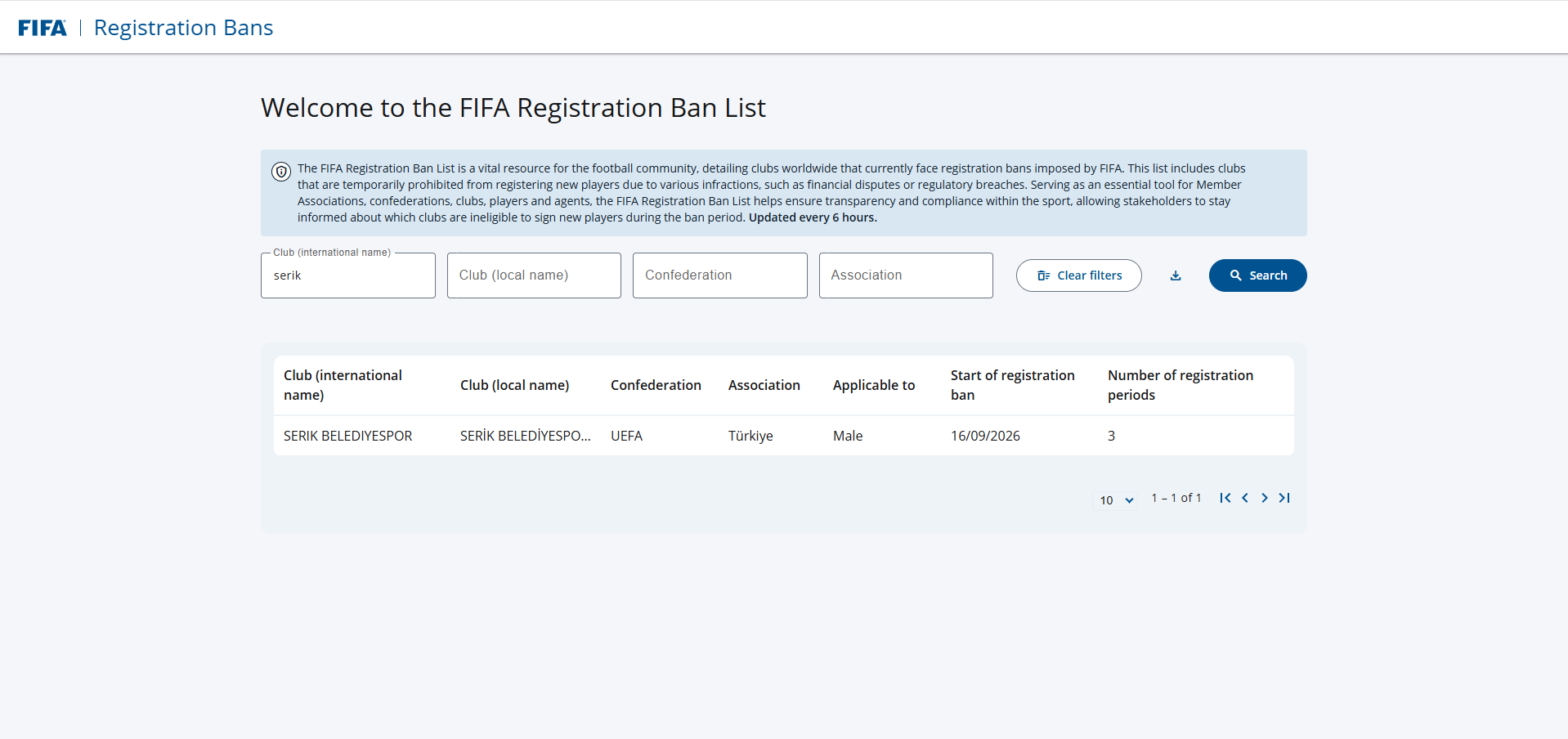Select the SERIK BELEDIYESPOR table row
The width and height of the screenshot is (1568, 739).
783,436
